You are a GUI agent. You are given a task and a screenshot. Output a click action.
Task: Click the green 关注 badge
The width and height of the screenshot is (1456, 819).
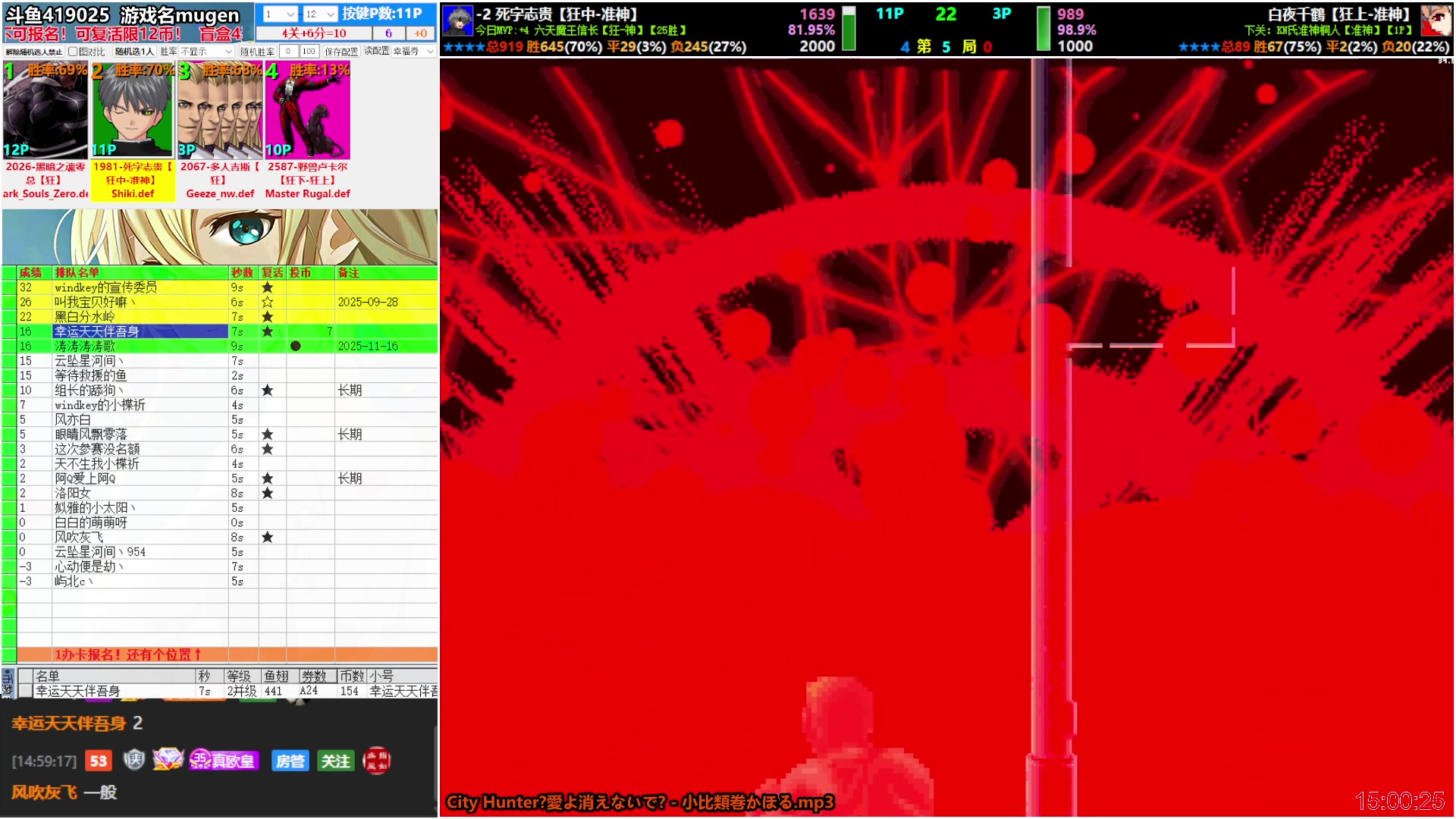[335, 761]
